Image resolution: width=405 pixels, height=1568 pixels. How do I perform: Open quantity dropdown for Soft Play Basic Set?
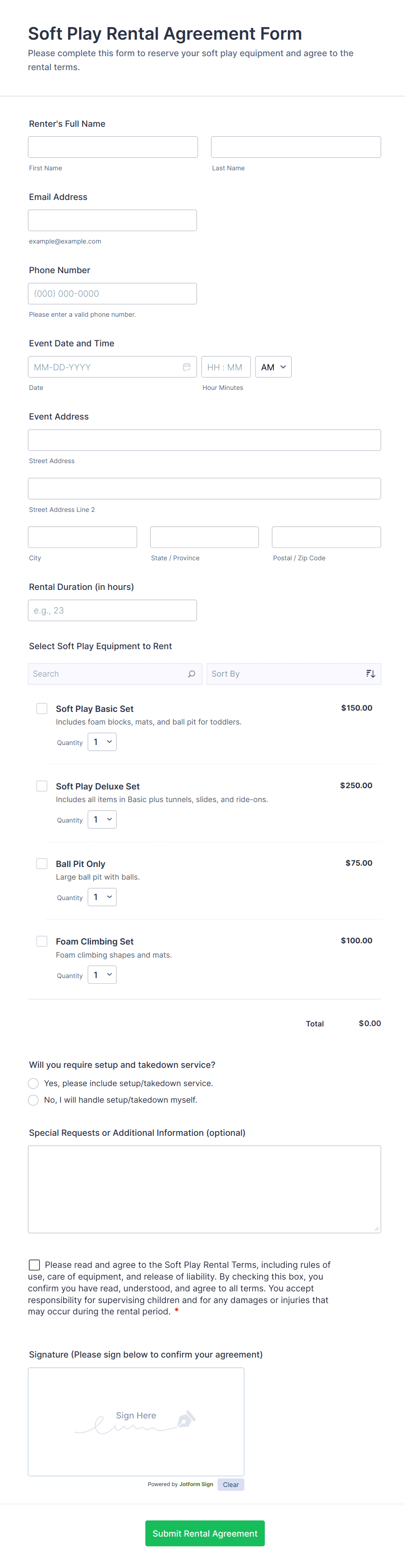102,742
